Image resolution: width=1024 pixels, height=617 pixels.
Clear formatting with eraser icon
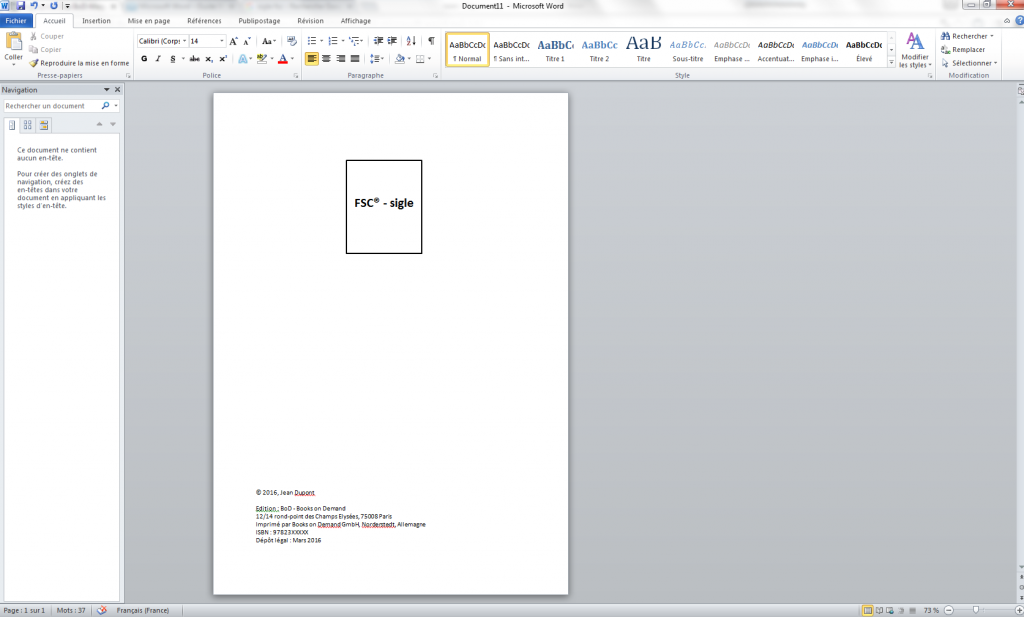(291, 41)
